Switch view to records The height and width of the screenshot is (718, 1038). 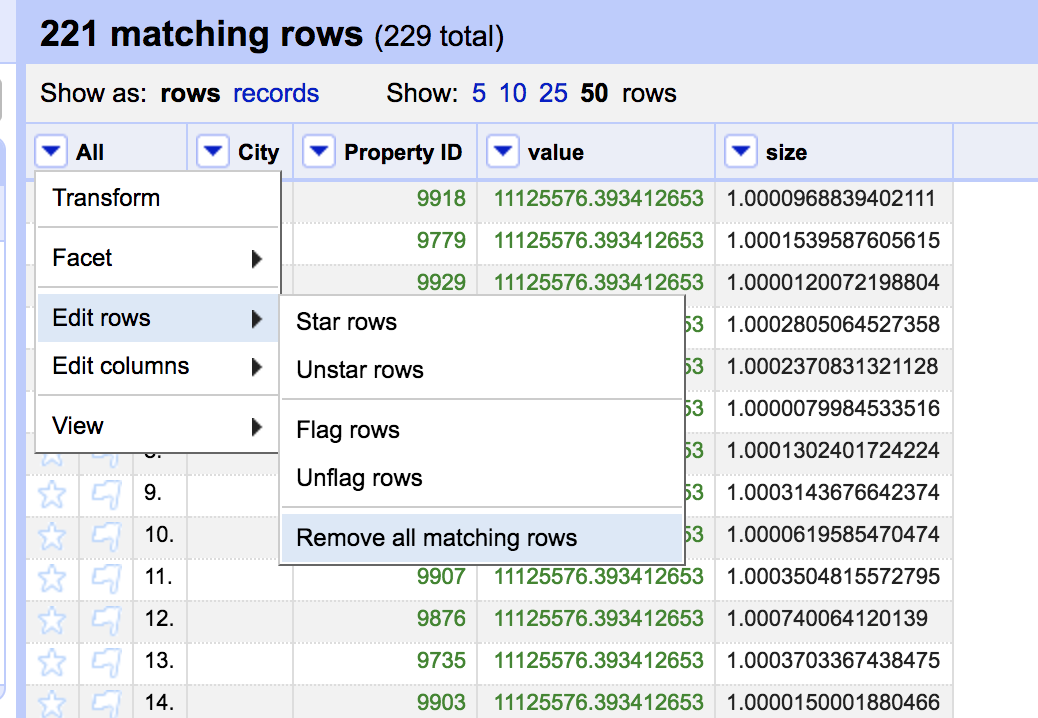click(x=276, y=93)
